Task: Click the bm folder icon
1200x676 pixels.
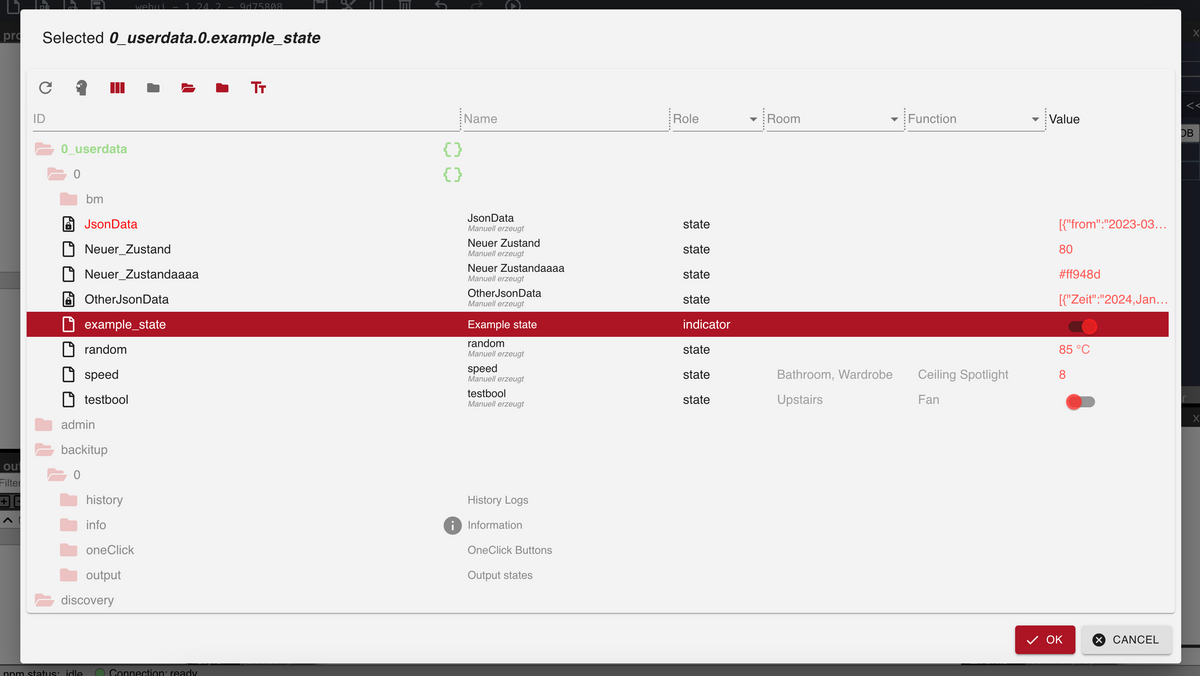Action: click(x=68, y=199)
